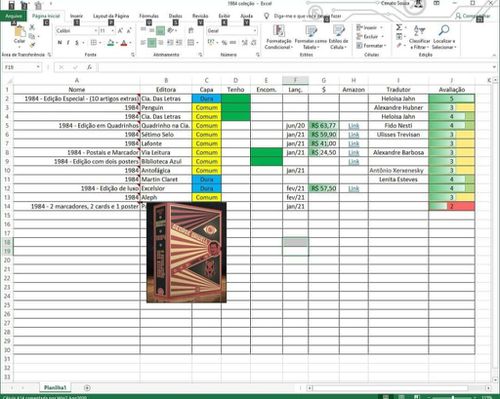Select the Planilha1 sheet tab
Screen dimensions: 500x399
point(55,387)
